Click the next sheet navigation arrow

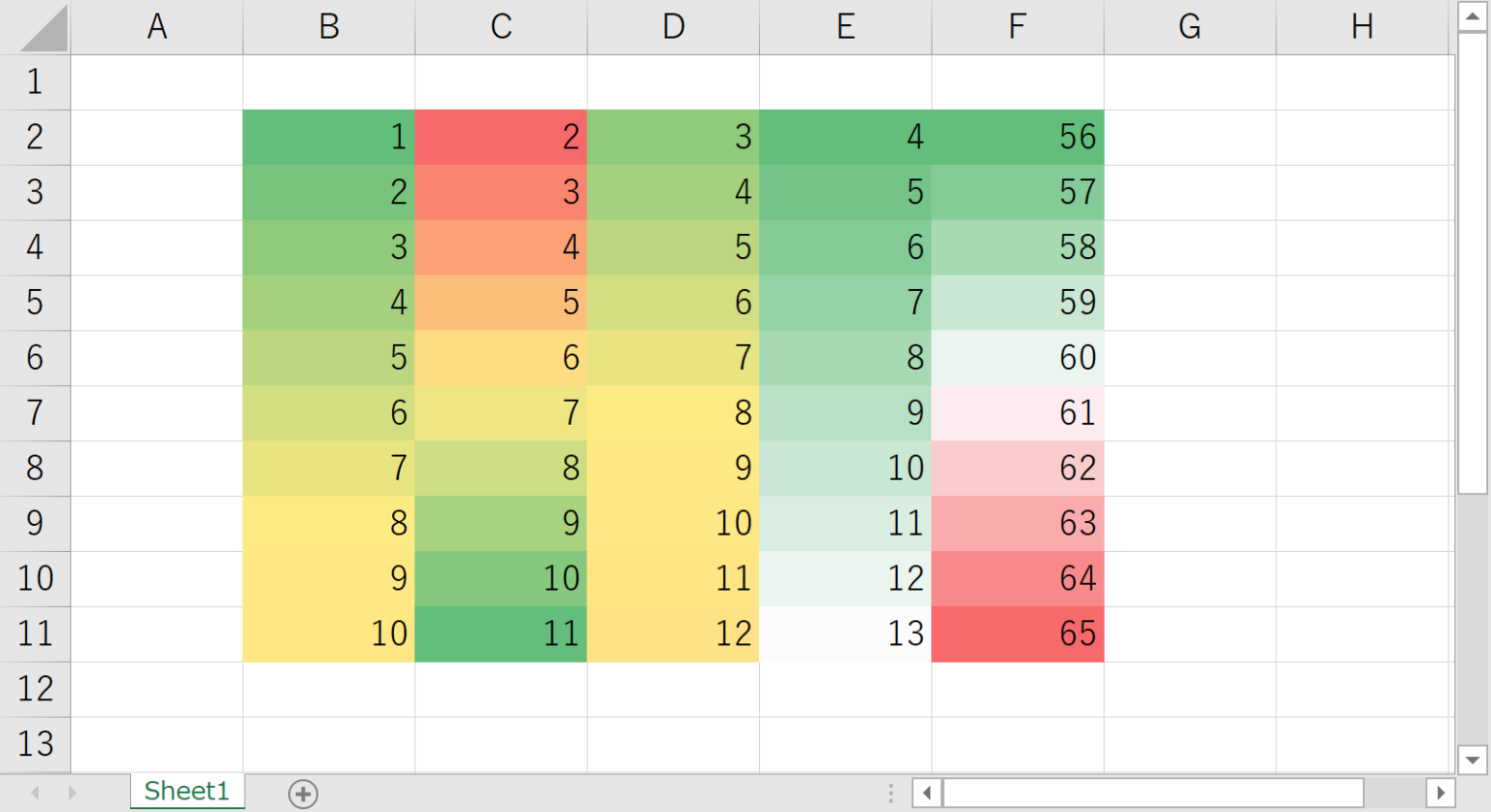(72, 793)
